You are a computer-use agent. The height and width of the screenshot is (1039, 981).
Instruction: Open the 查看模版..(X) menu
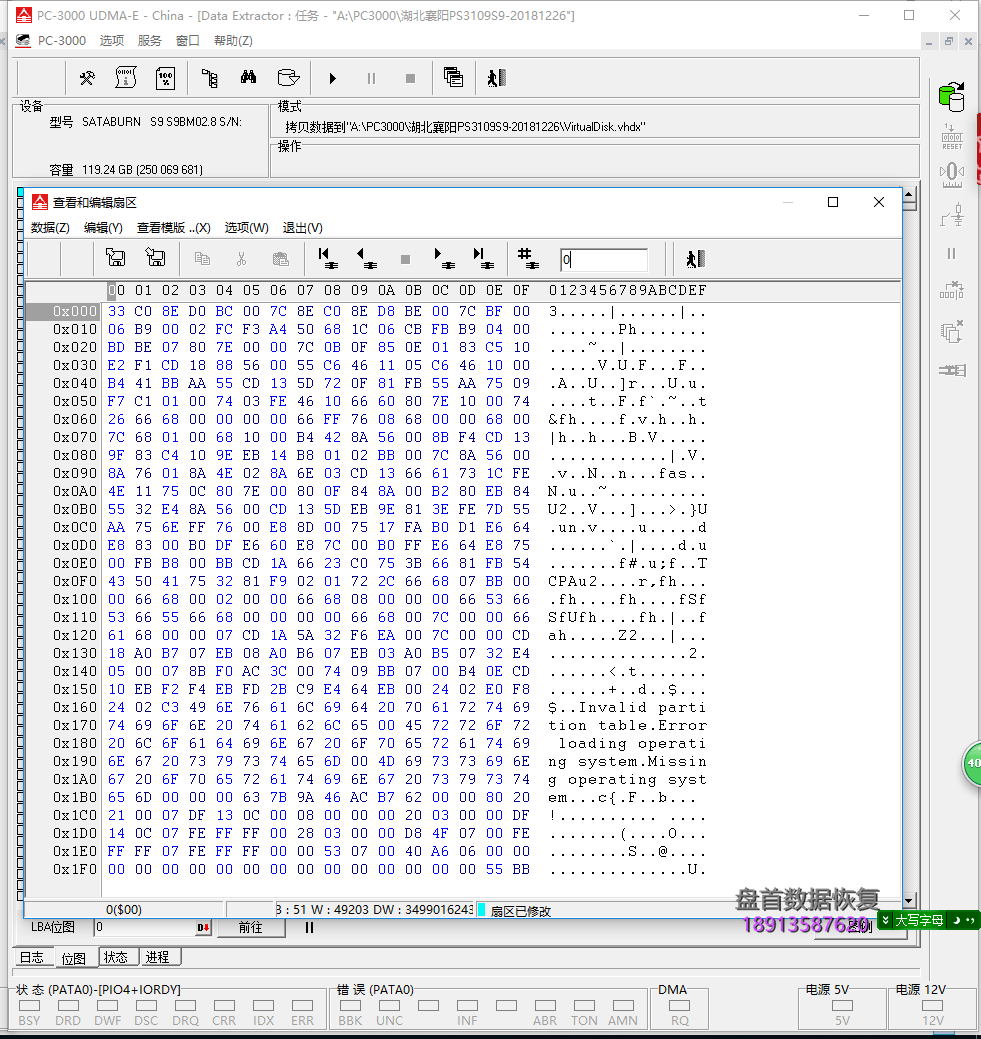(174, 227)
